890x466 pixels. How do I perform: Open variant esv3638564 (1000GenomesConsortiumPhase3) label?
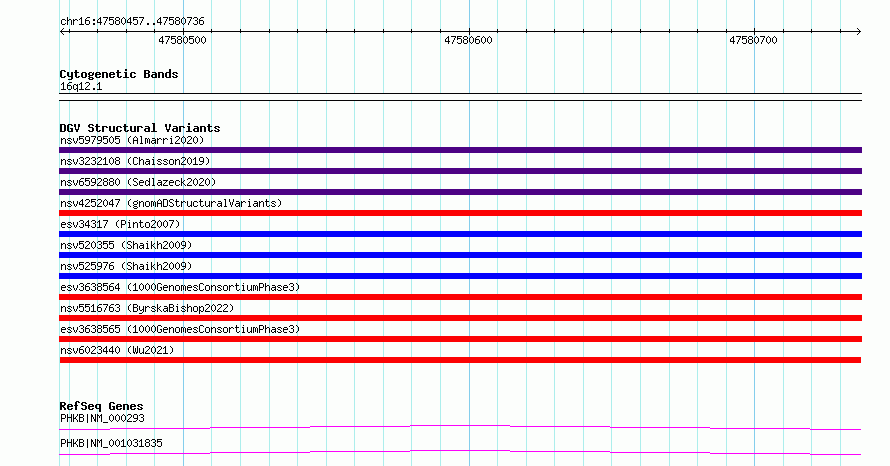click(x=180, y=287)
